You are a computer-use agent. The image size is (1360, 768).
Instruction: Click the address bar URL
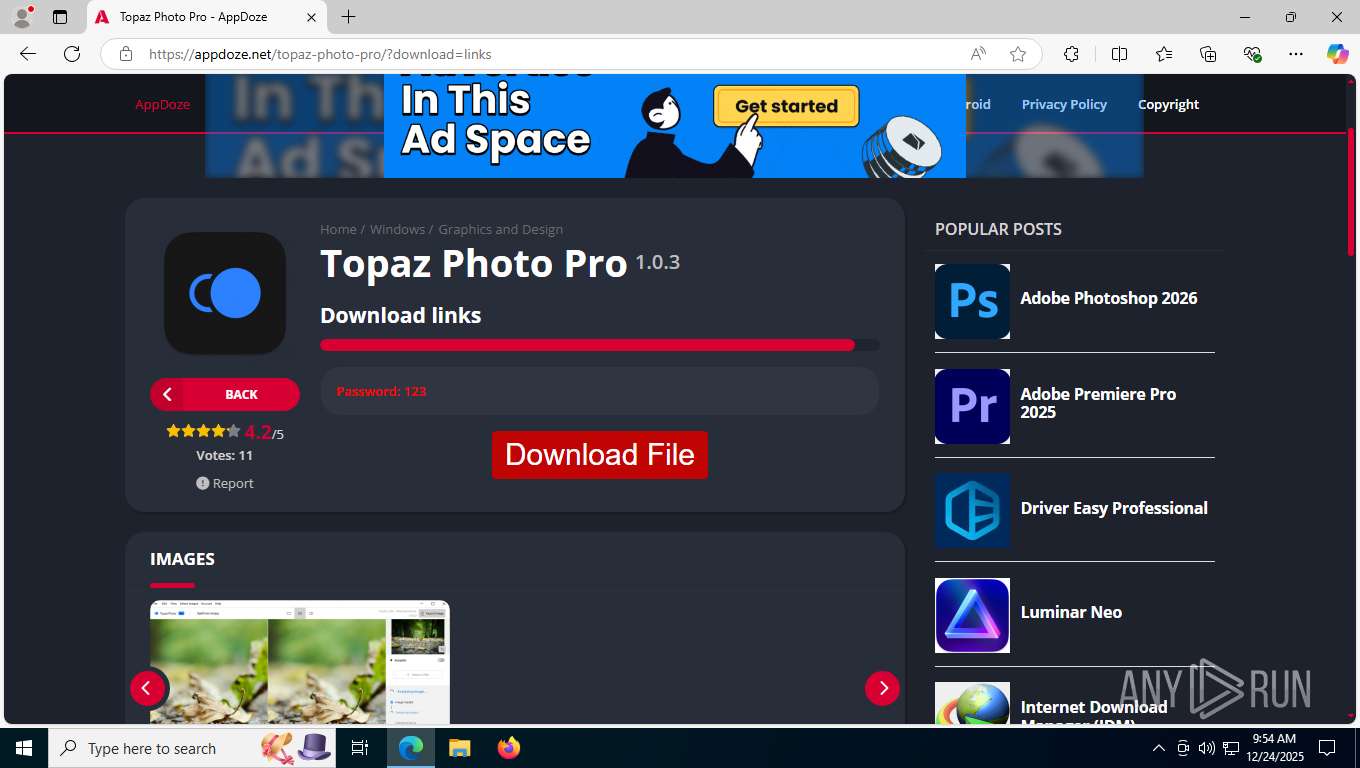(320, 54)
